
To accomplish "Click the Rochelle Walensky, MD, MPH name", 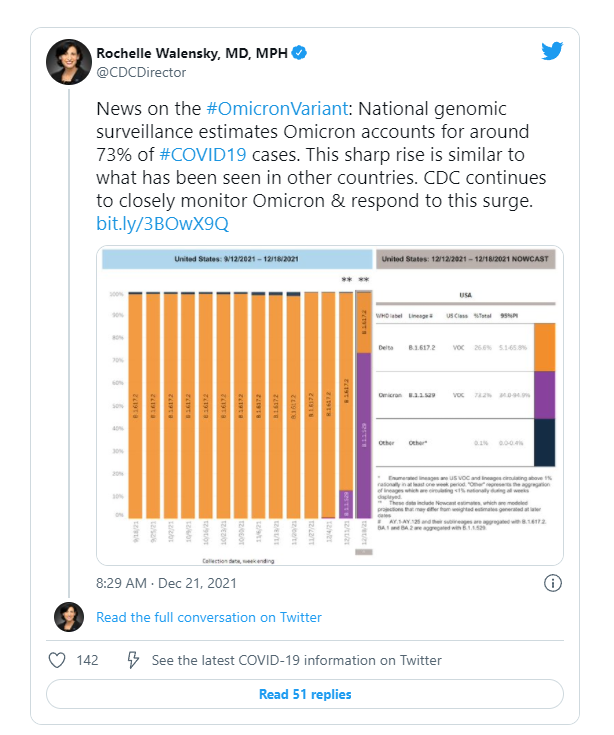I will (190, 52).
